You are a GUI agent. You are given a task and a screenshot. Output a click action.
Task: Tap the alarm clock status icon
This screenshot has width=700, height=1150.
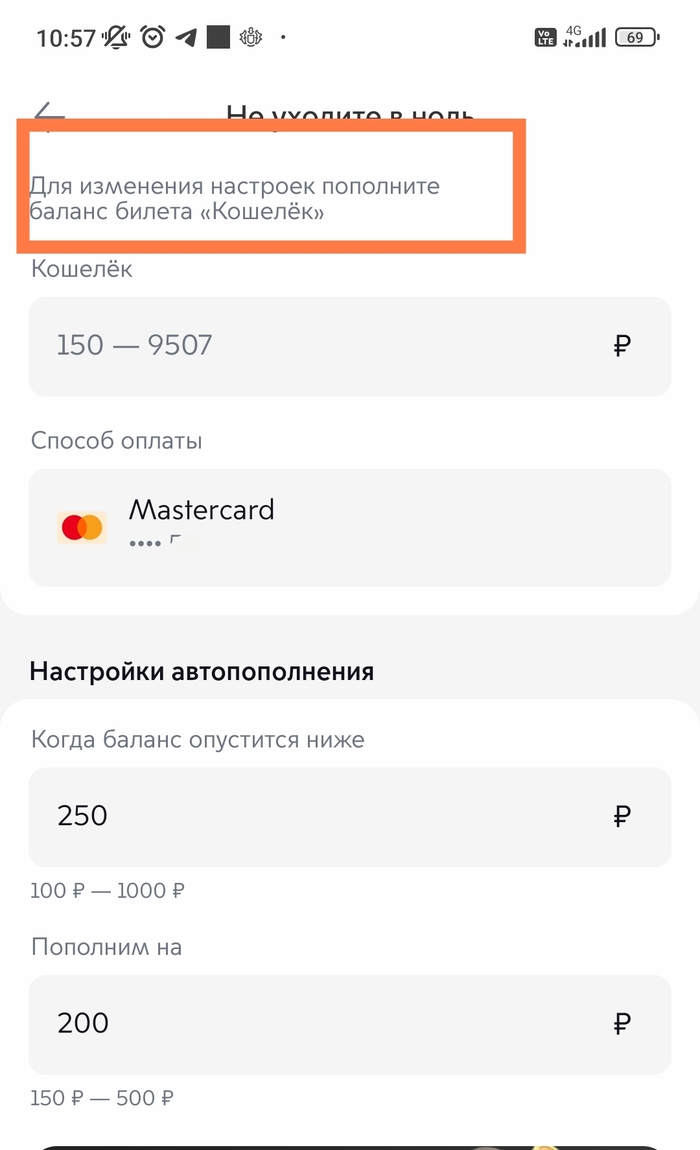(x=152, y=38)
